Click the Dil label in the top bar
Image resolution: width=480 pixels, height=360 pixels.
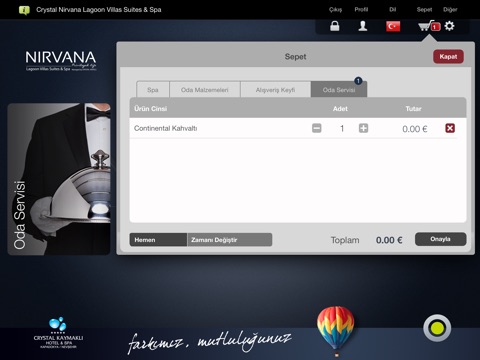coord(393,10)
